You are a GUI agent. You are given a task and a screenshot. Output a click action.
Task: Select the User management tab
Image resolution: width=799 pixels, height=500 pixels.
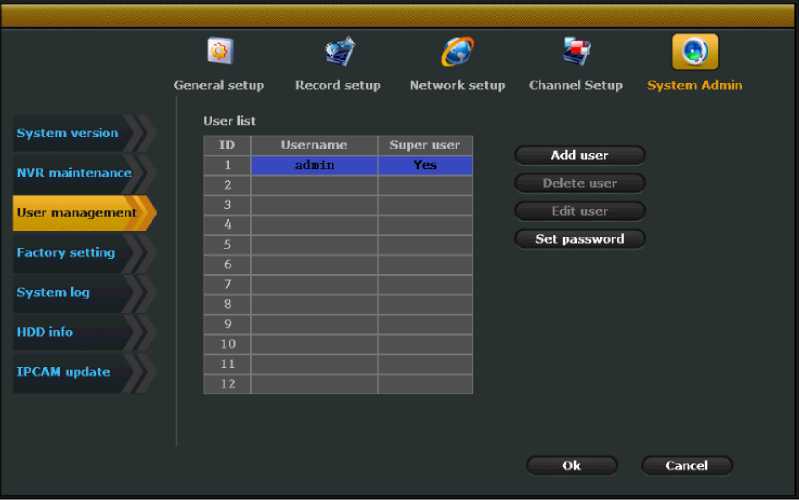coord(78,212)
